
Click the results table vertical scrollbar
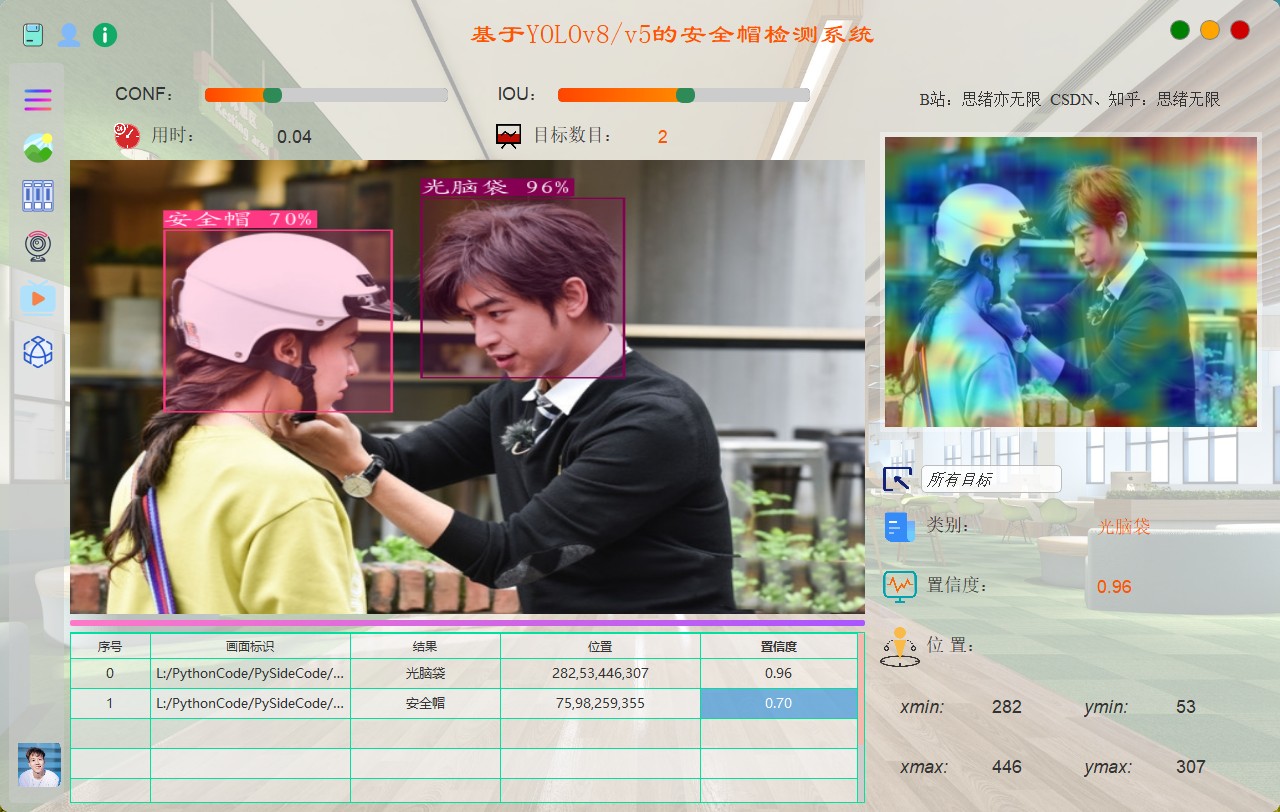[861, 717]
